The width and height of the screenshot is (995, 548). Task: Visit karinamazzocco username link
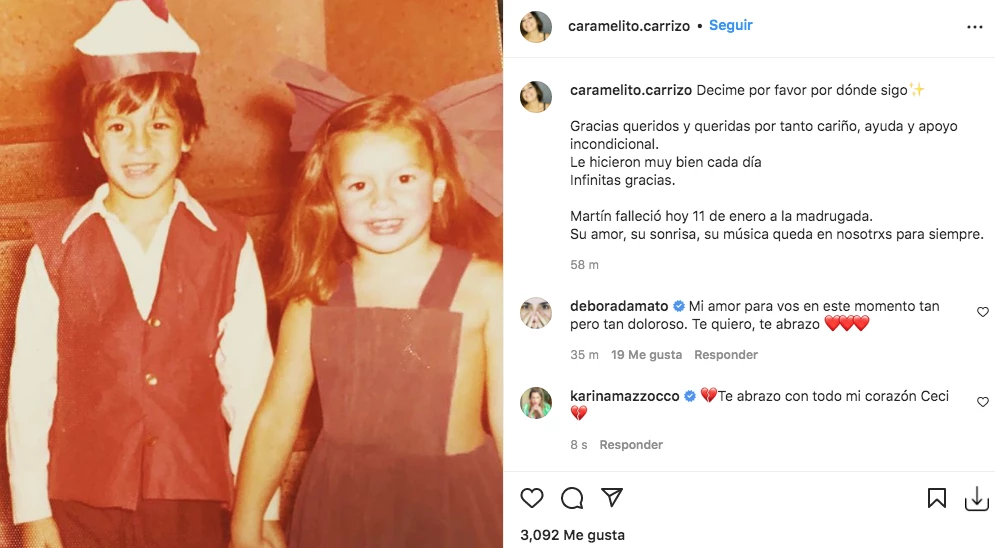[x=624, y=396]
